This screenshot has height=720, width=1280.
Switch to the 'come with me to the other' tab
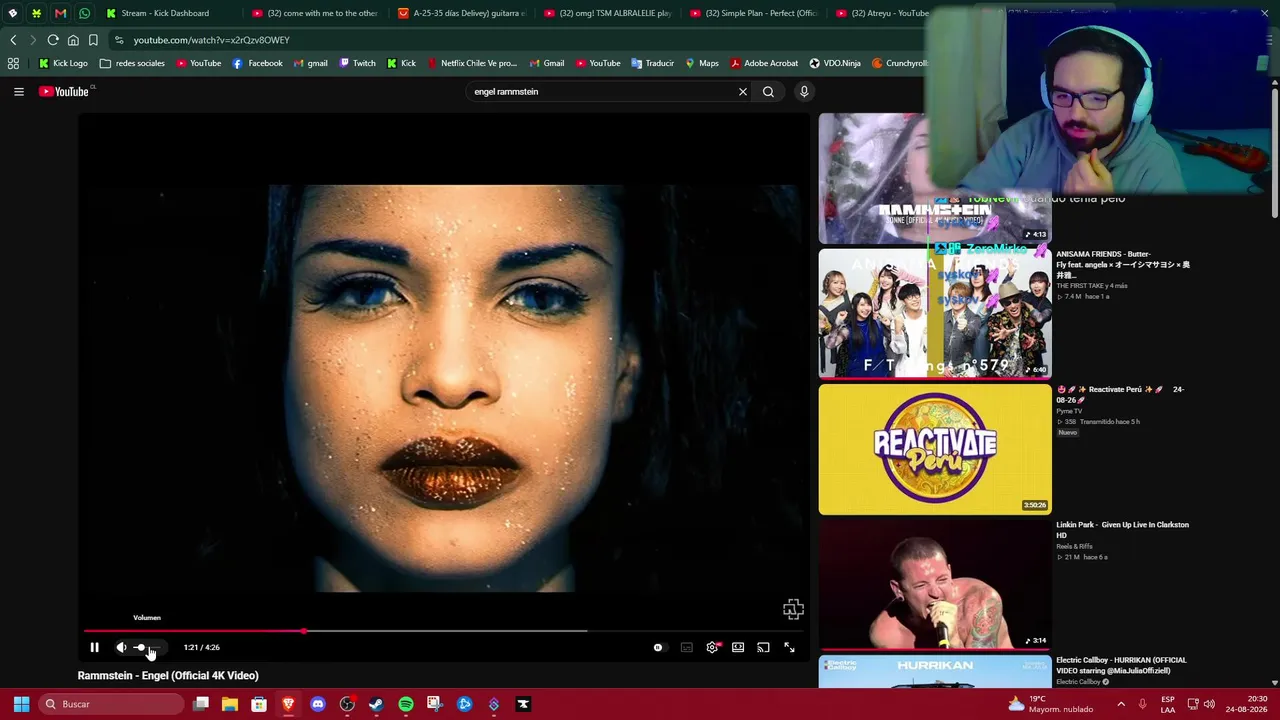(313, 13)
